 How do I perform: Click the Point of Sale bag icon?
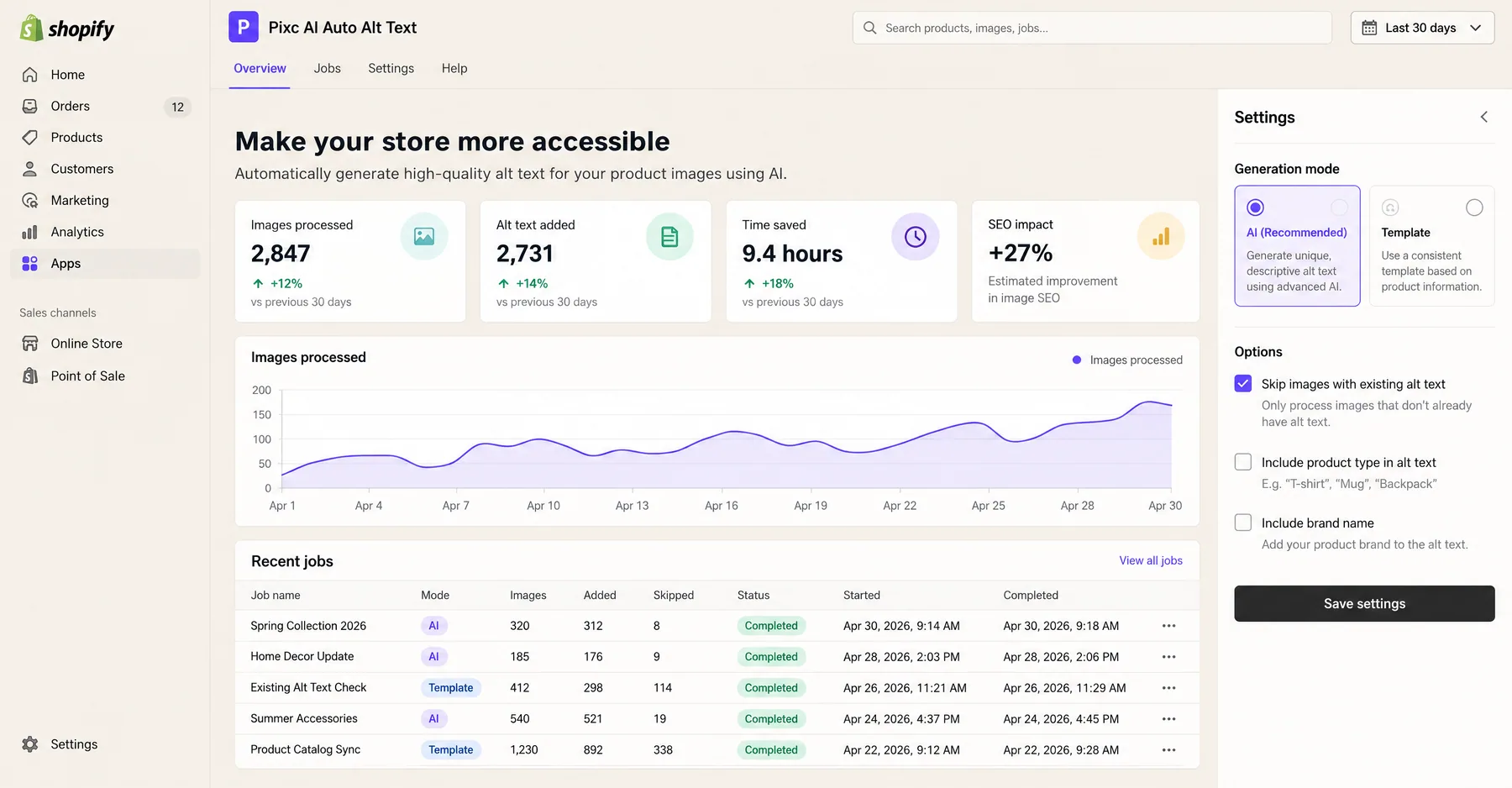click(30, 376)
